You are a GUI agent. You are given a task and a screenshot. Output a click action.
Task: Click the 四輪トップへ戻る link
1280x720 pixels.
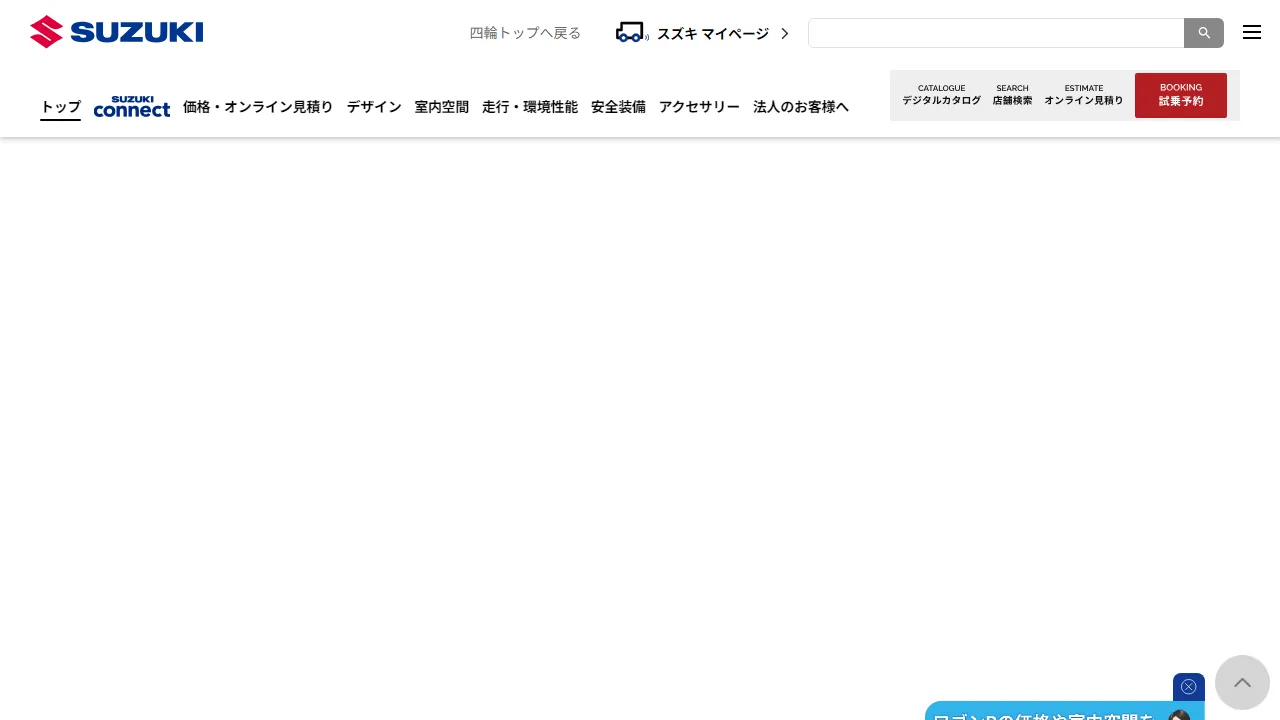click(525, 33)
